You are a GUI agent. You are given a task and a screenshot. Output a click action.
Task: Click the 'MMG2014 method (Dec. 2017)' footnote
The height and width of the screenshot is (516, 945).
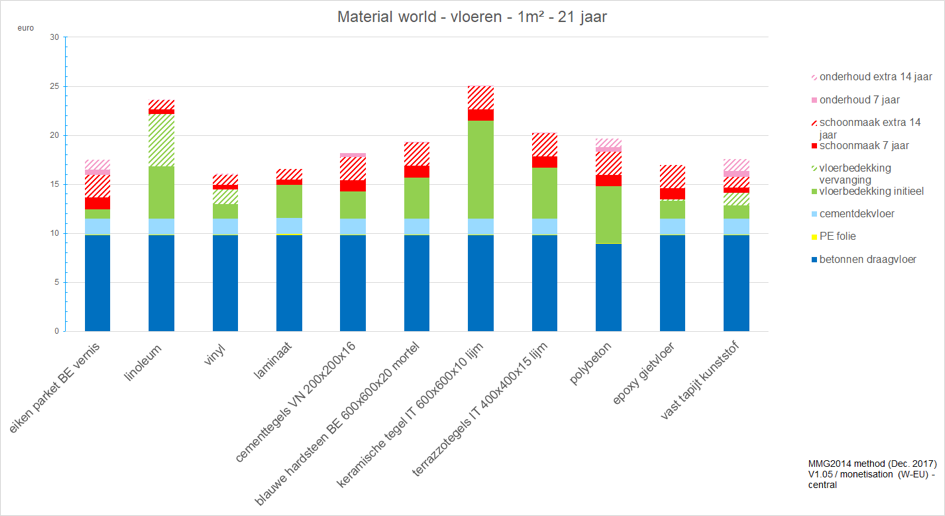(873, 464)
